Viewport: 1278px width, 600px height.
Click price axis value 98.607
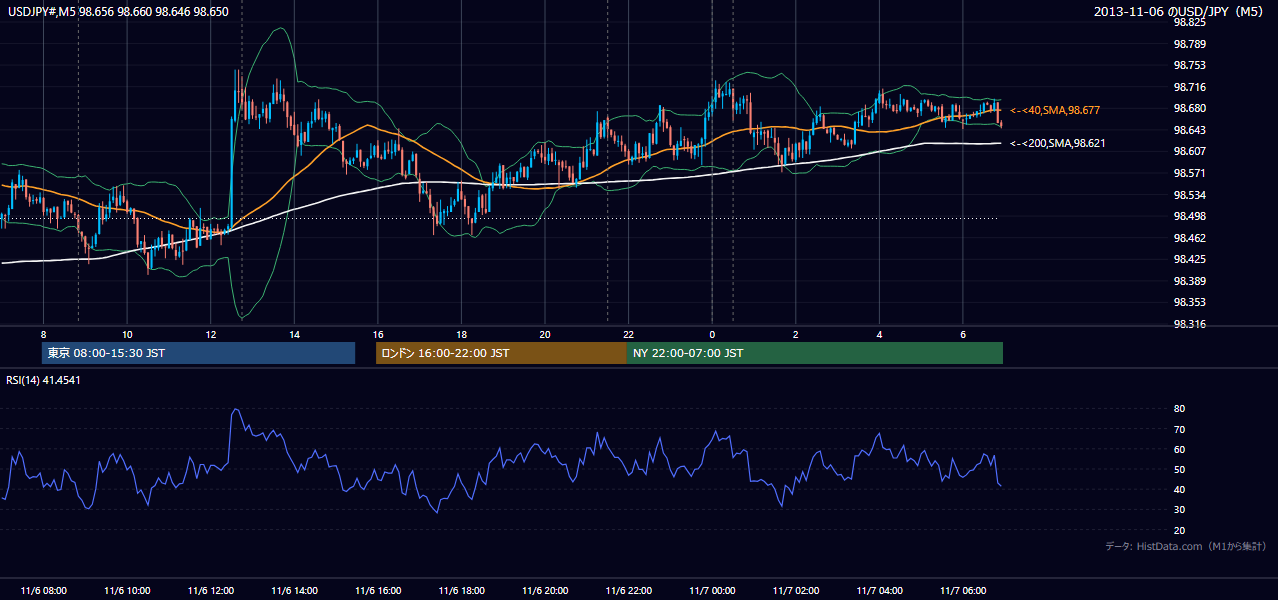(1190, 151)
